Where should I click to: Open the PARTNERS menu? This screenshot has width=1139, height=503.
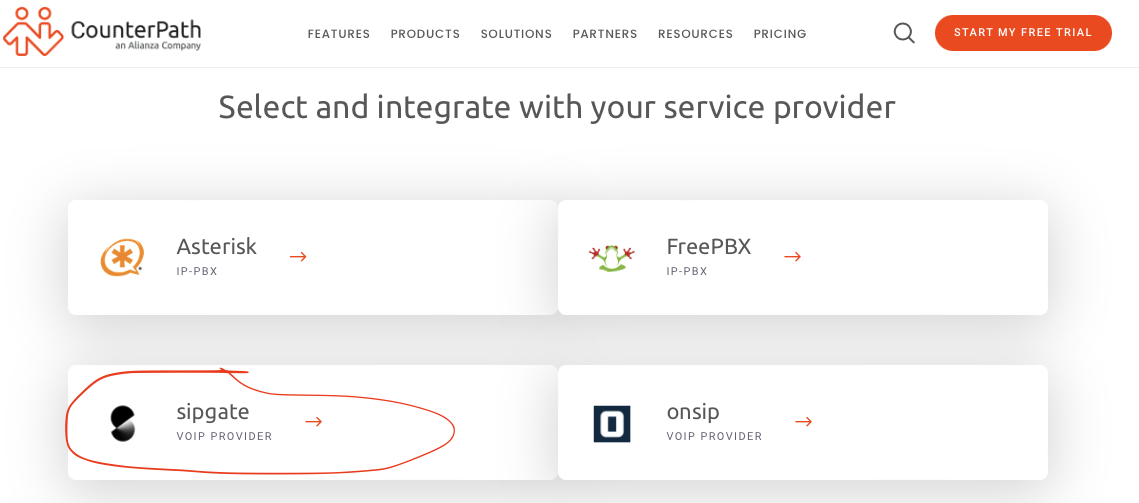[604, 34]
